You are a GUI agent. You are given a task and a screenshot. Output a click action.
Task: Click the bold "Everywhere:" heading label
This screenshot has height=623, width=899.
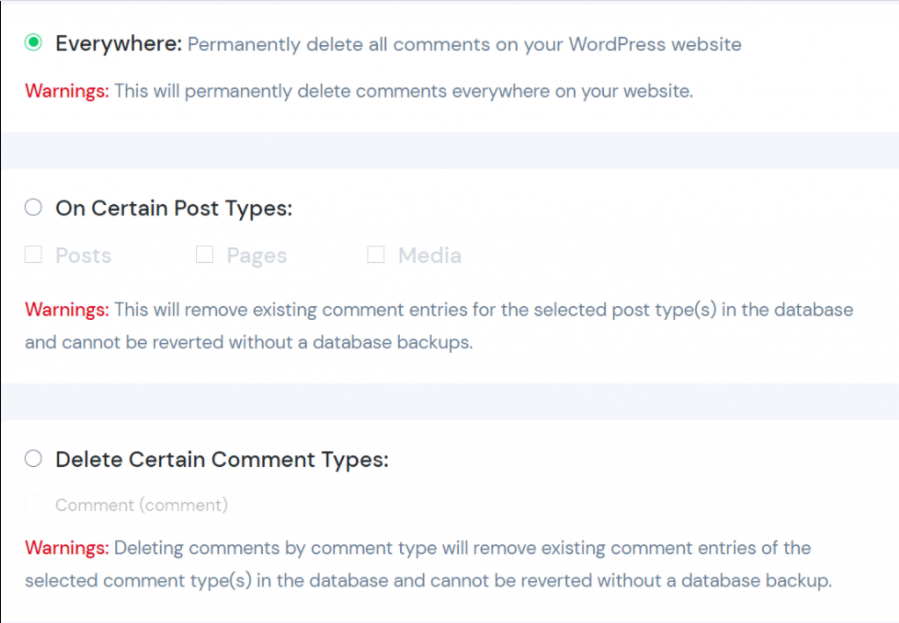tap(118, 44)
